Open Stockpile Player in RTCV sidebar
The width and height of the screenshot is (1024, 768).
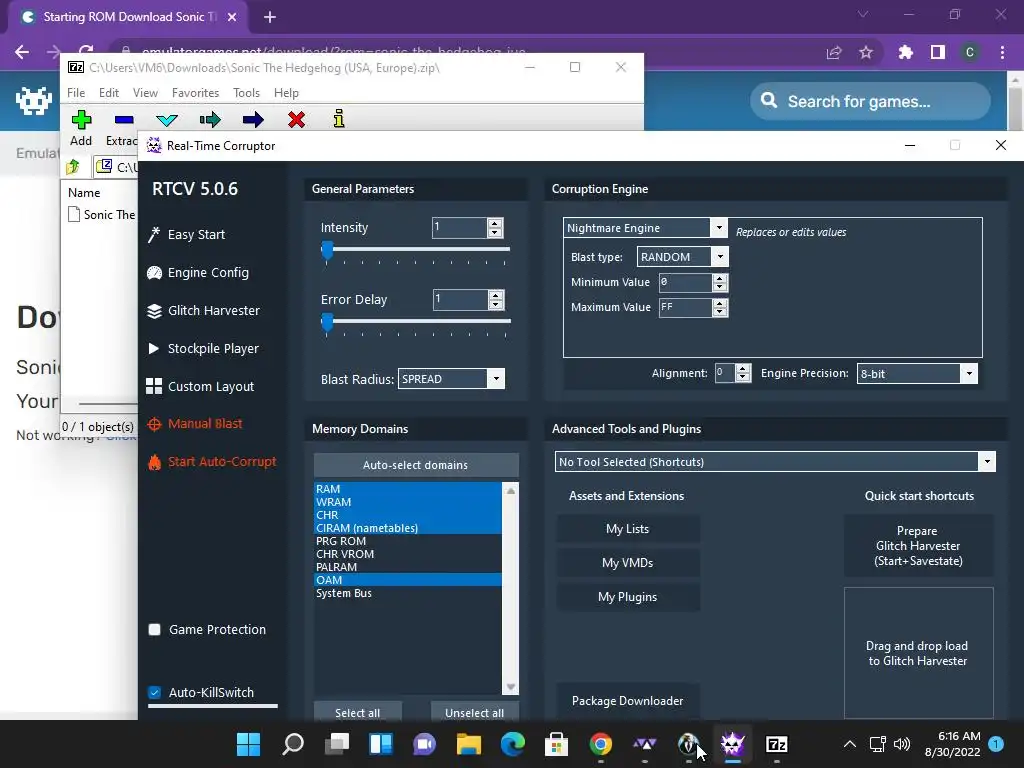pyautogui.click(x=203, y=348)
